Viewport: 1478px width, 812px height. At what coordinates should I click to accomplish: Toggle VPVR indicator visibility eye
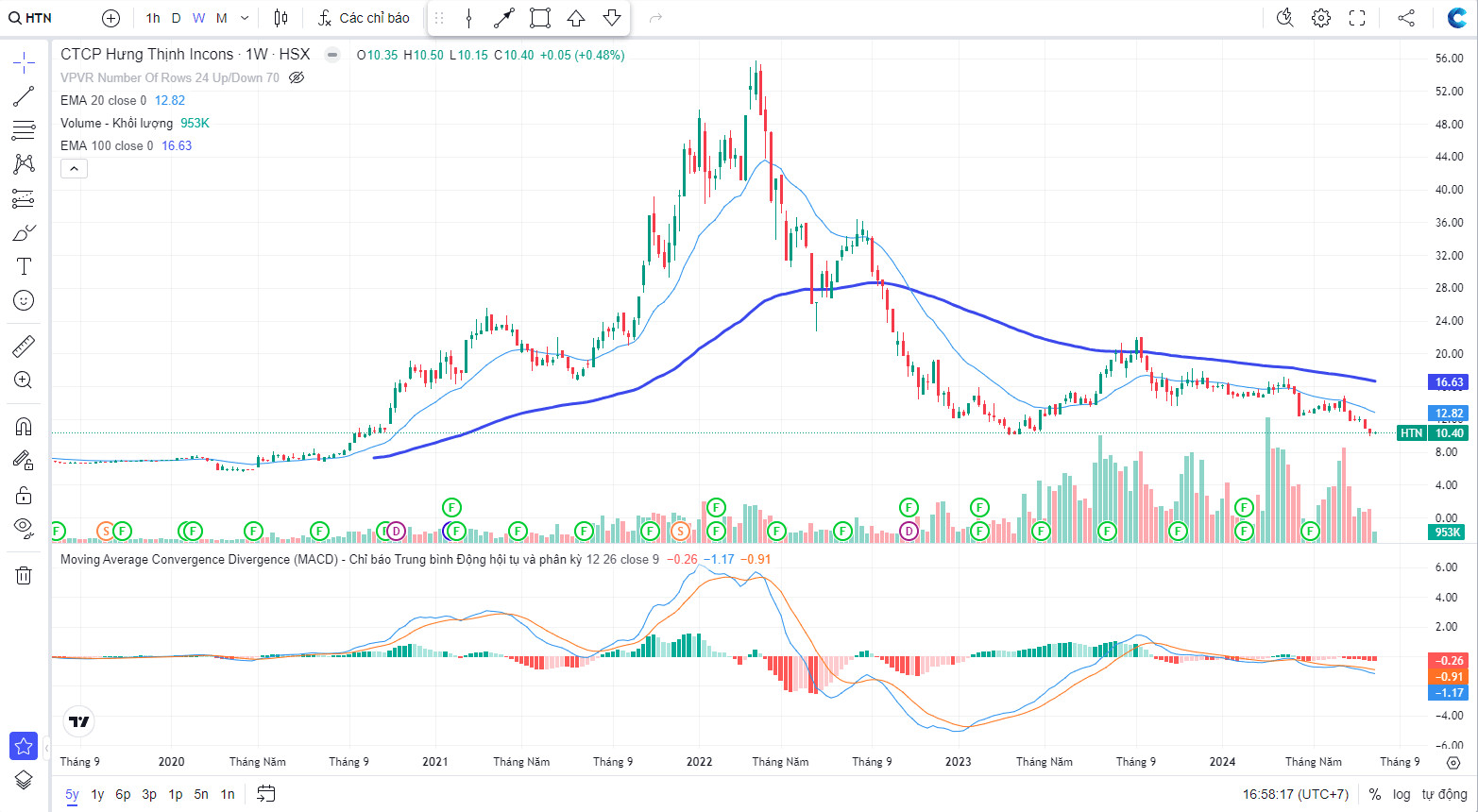click(297, 77)
